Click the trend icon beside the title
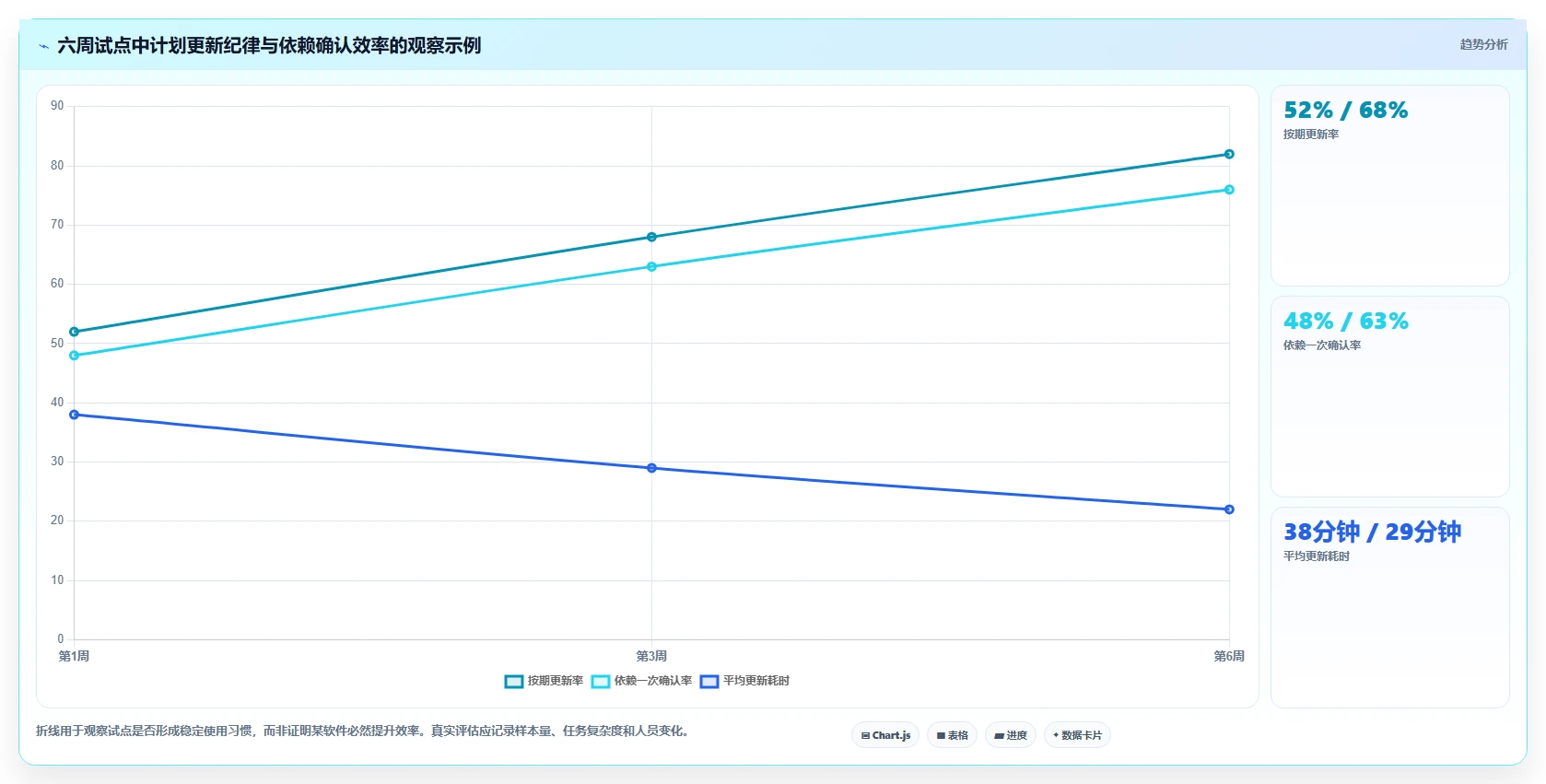Image resolution: width=1546 pixels, height=784 pixels. pyautogui.click(x=43, y=46)
